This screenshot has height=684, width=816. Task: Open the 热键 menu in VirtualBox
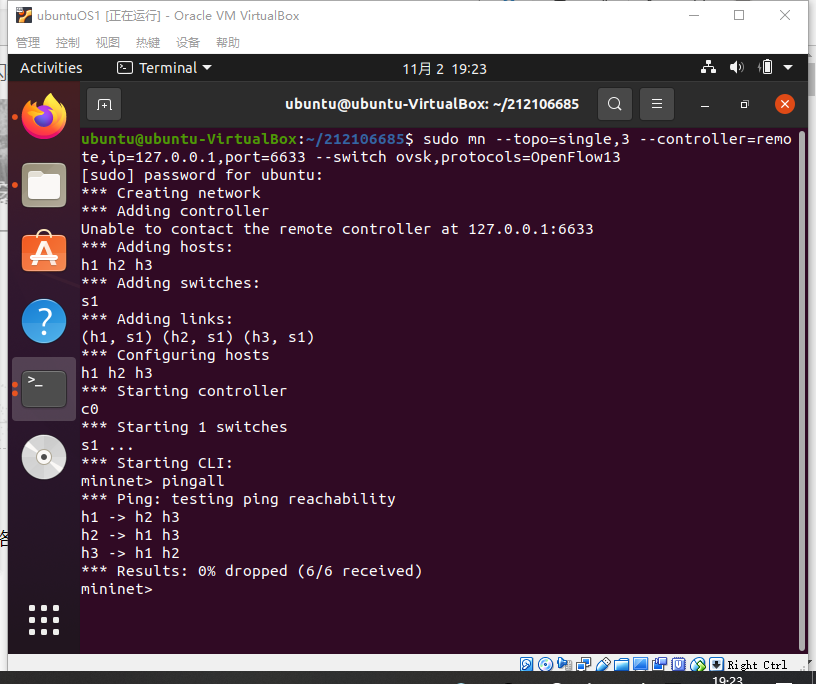pyautogui.click(x=148, y=42)
